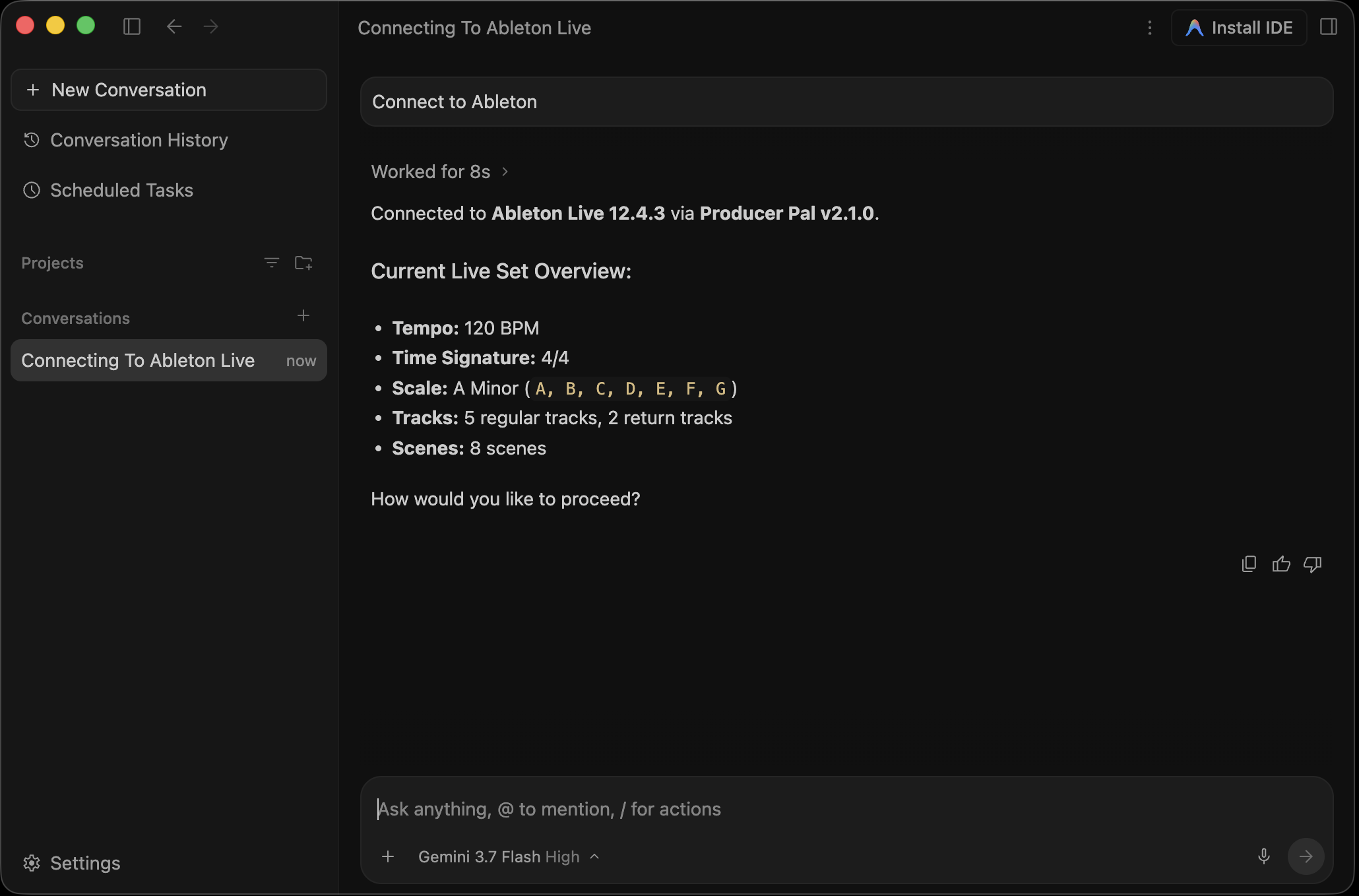Viewport: 1359px width, 896px height.
Task: Click the clock icon beside Scheduled Tasks
Action: click(x=32, y=190)
